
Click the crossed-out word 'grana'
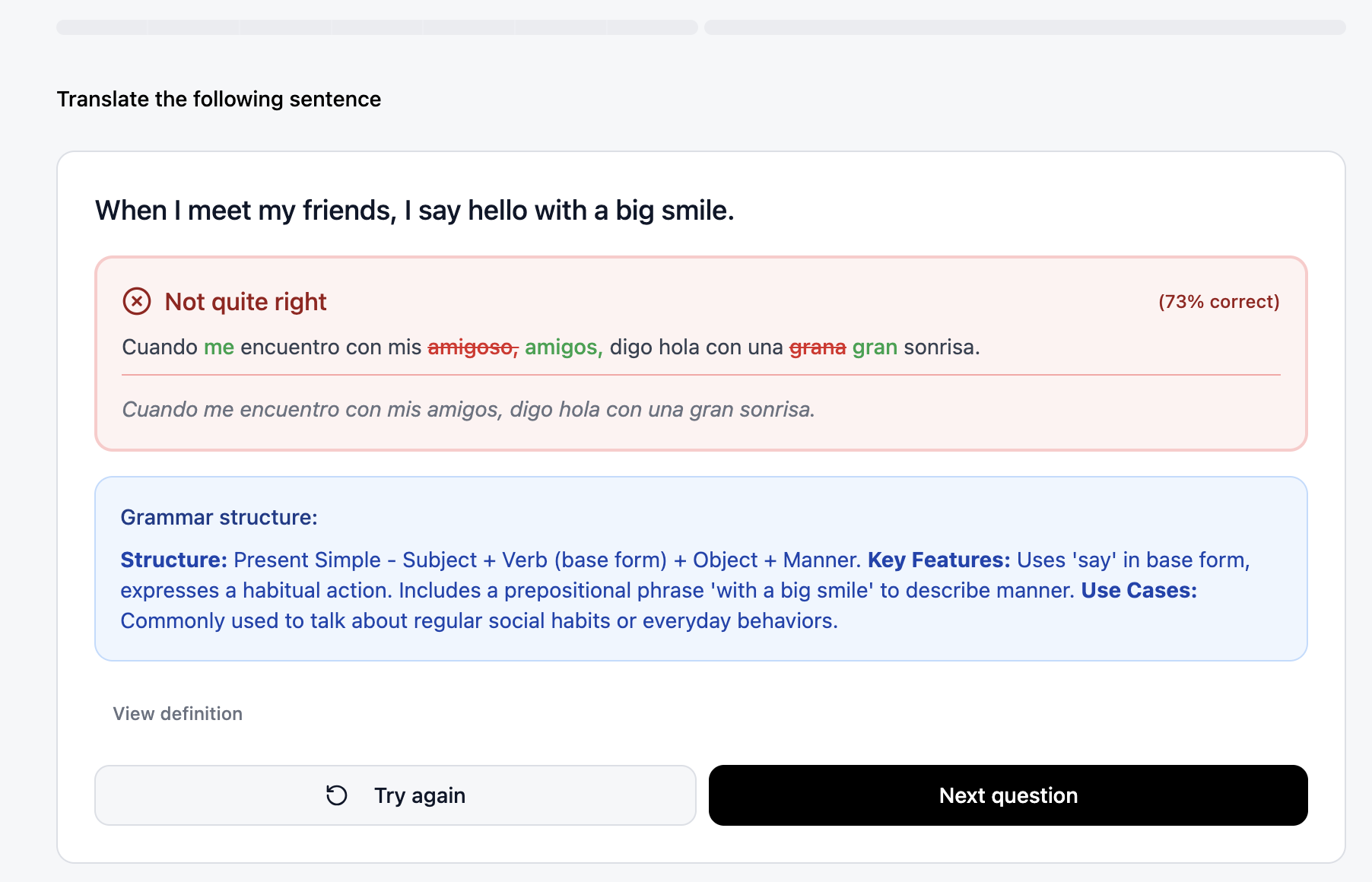(x=818, y=347)
